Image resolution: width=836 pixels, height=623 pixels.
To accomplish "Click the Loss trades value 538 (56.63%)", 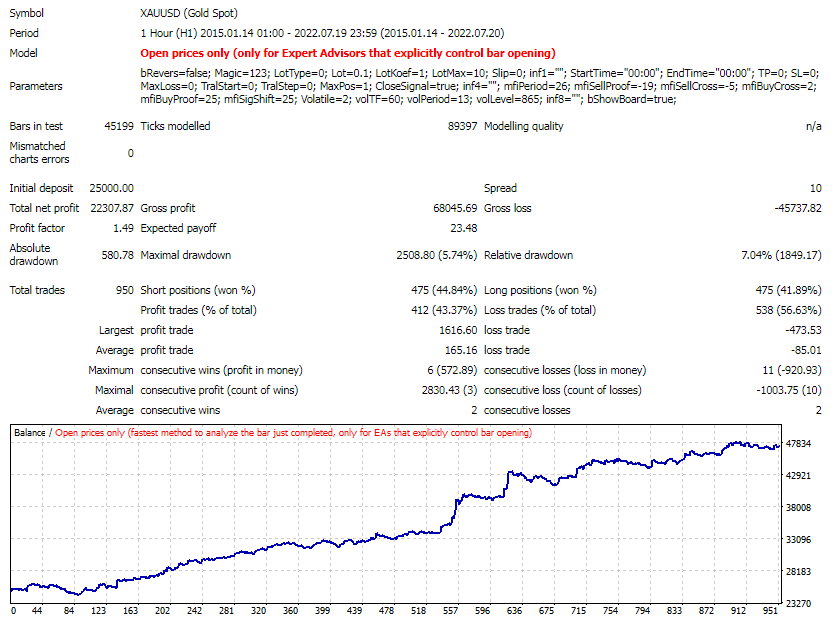I will click(x=789, y=310).
